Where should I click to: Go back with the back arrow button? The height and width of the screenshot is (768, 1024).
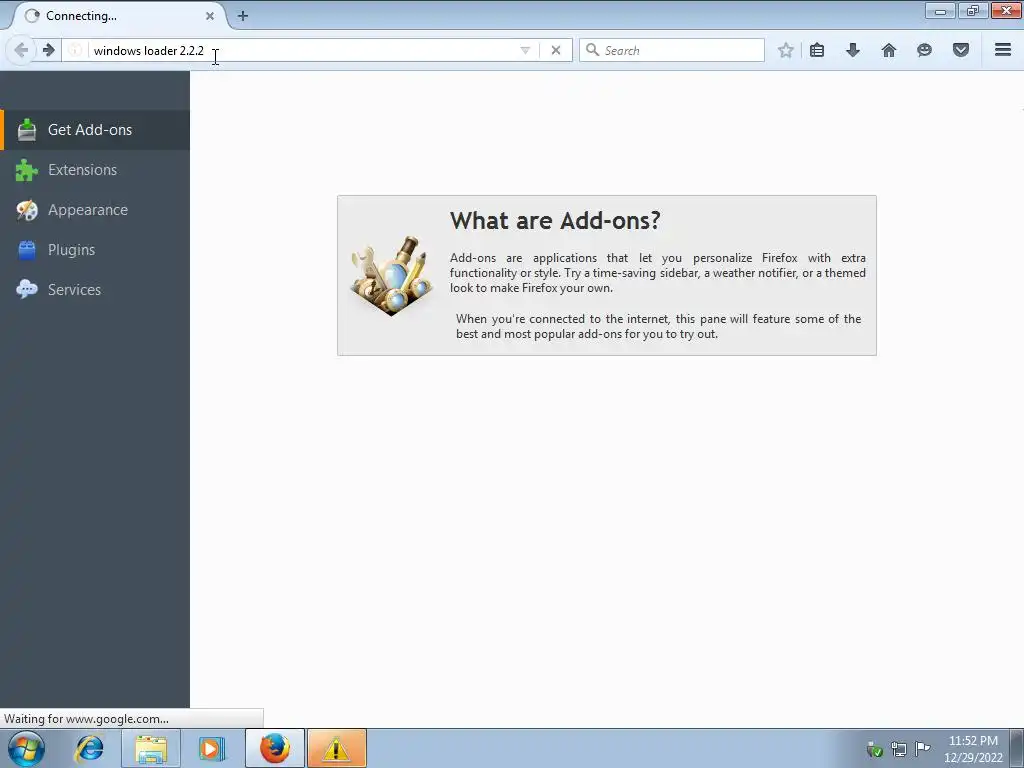[x=21, y=50]
